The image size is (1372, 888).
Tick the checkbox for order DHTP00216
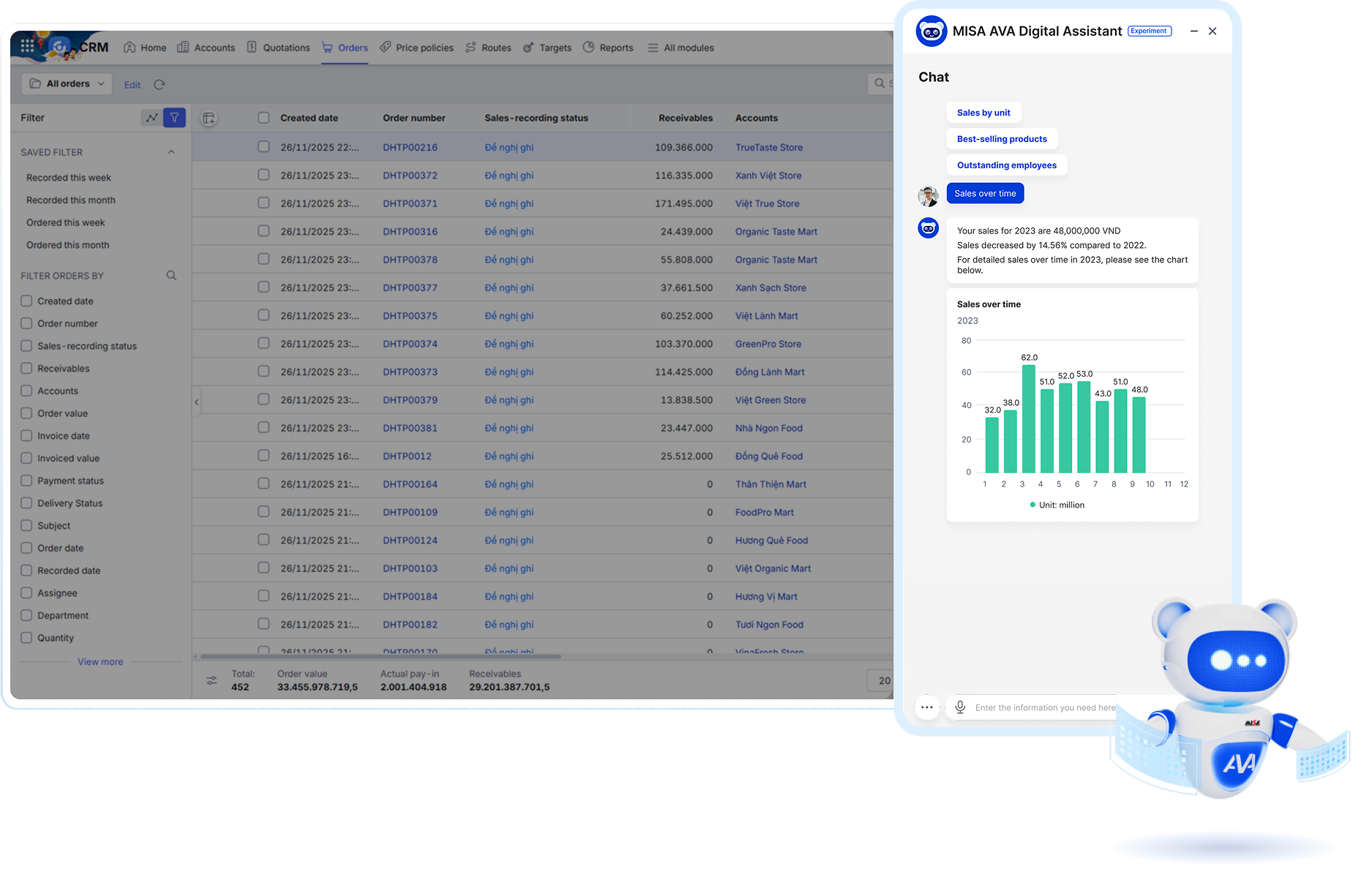(263, 147)
